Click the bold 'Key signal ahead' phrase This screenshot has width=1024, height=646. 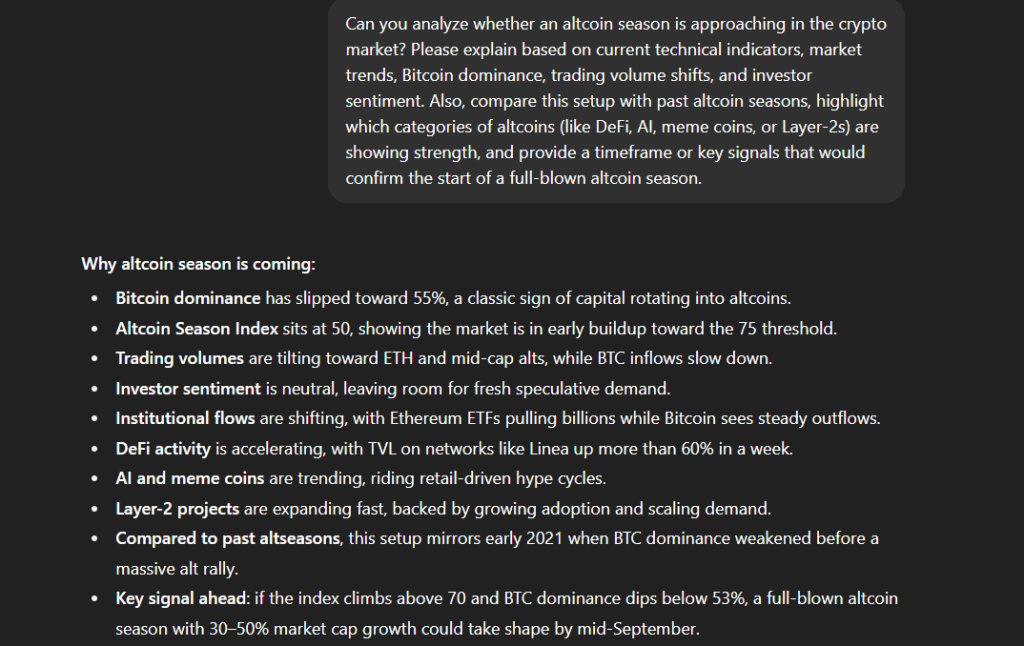[182, 598]
